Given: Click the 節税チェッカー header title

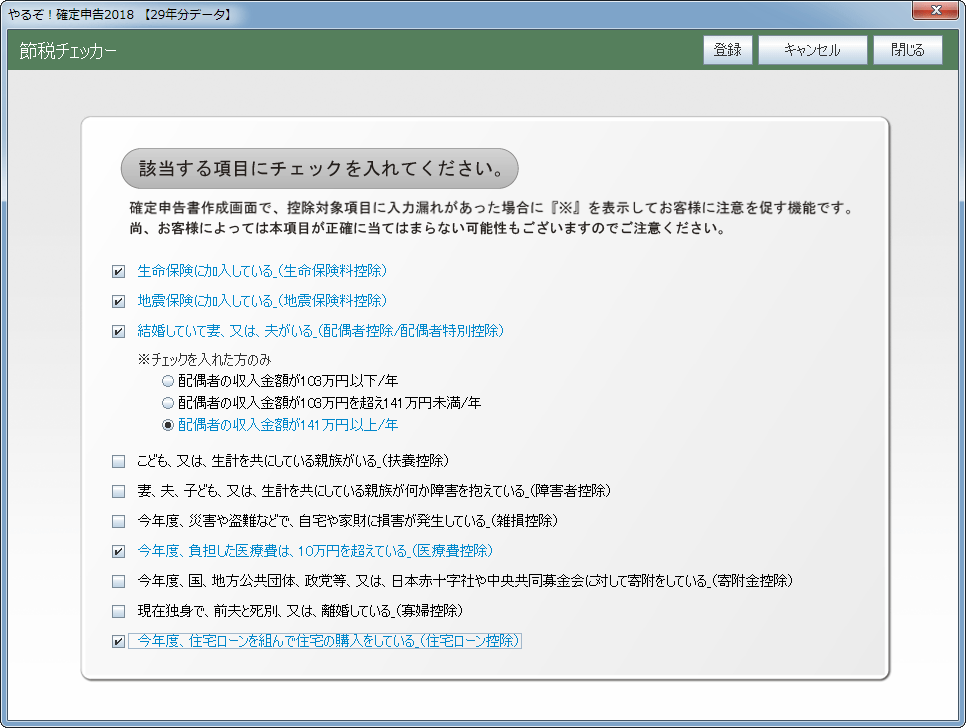Looking at the screenshot, I should pos(68,51).
